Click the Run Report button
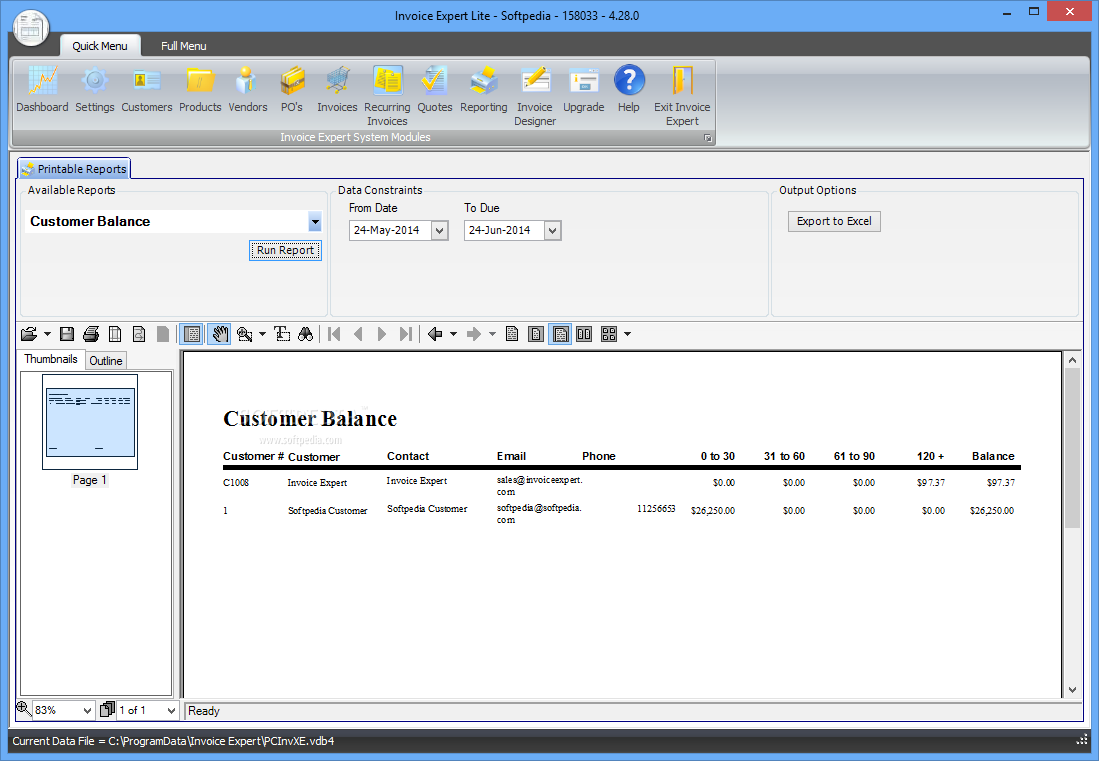Image resolution: width=1099 pixels, height=761 pixels. point(285,250)
